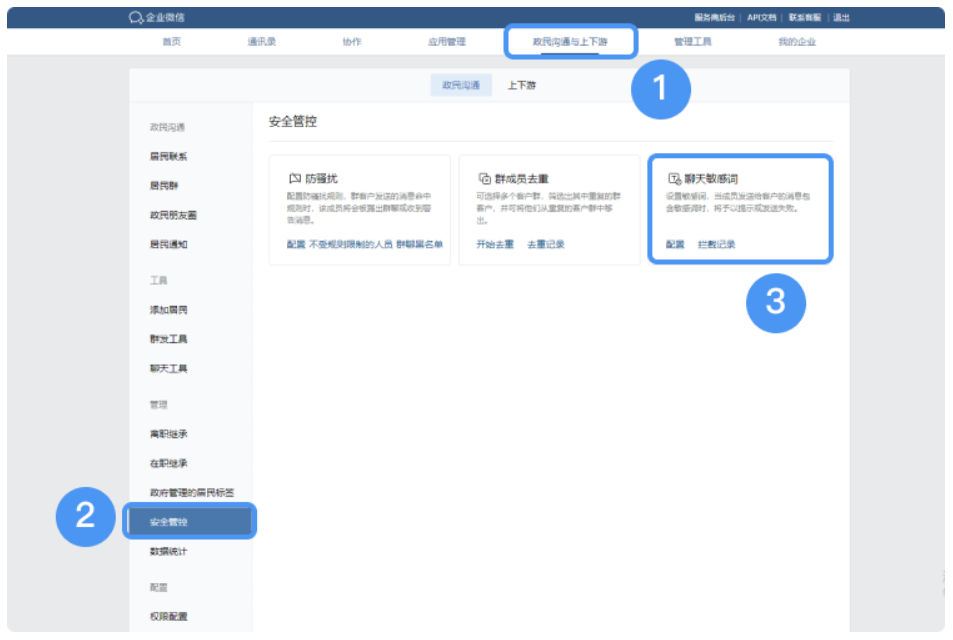Screen dimensions: 953x640
Task: Open the API文档 link
Action: click(x=762, y=18)
